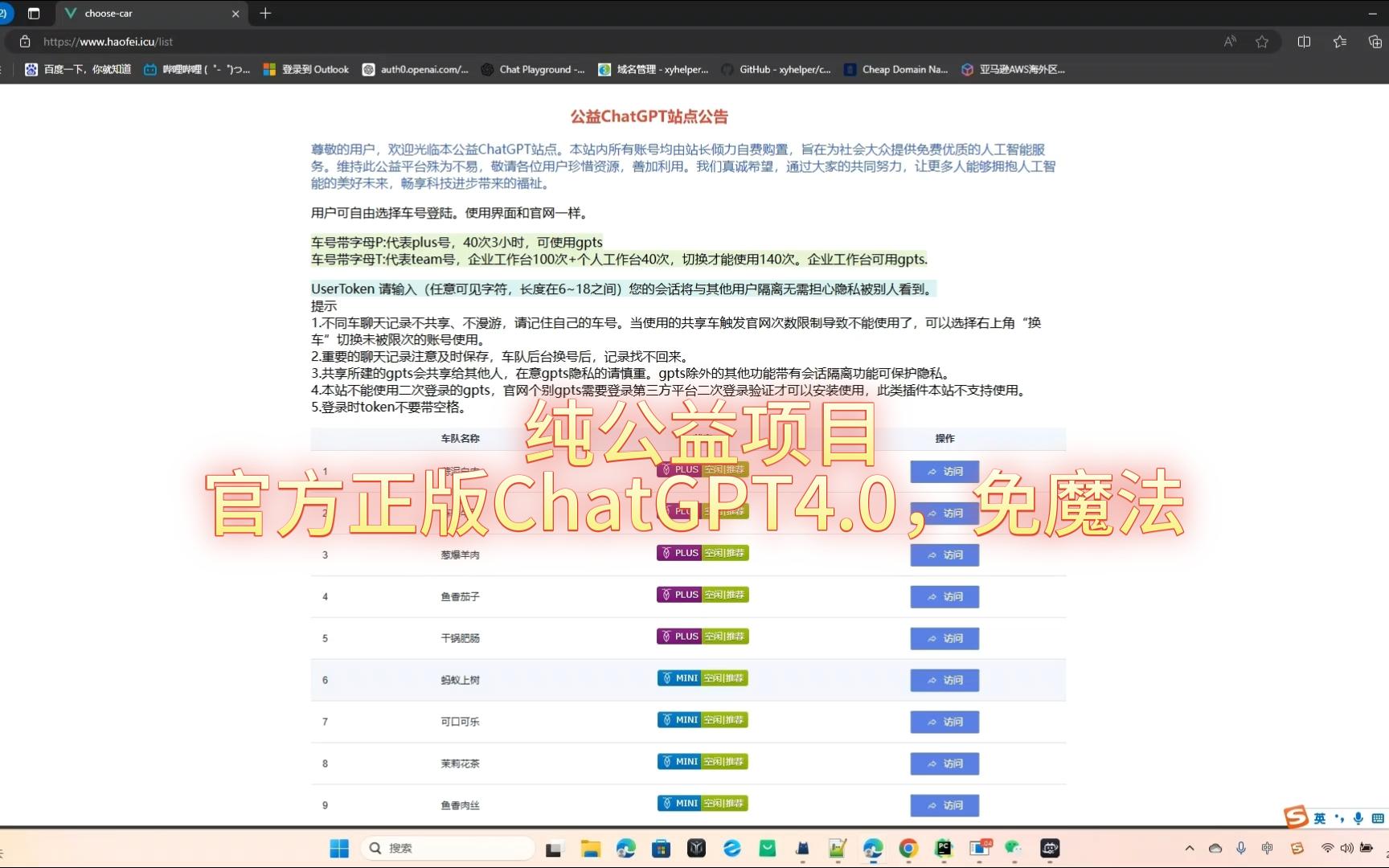Show hidden system tray icons
The height and width of the screenshot is (868, 1389).
coord(1190,849)
